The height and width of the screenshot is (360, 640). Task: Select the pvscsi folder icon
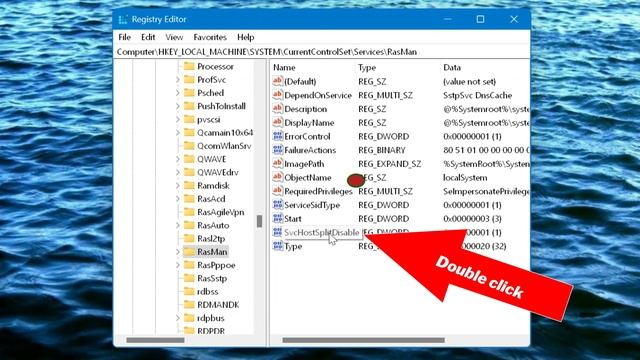pos(189,119)
